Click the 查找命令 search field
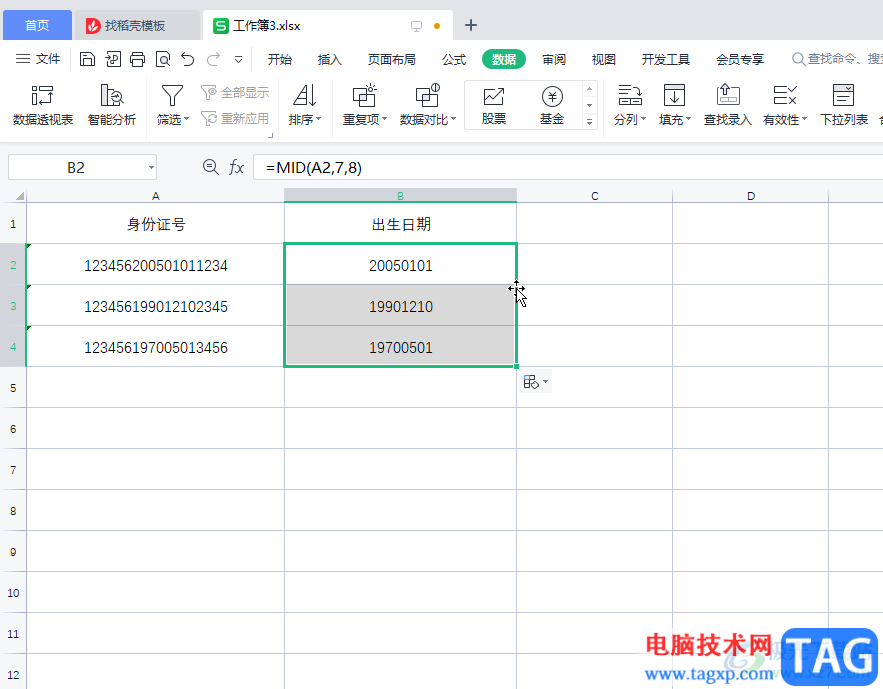Image resolution: width=883 pixels, height=689 pixels. (x=837, y=59)
